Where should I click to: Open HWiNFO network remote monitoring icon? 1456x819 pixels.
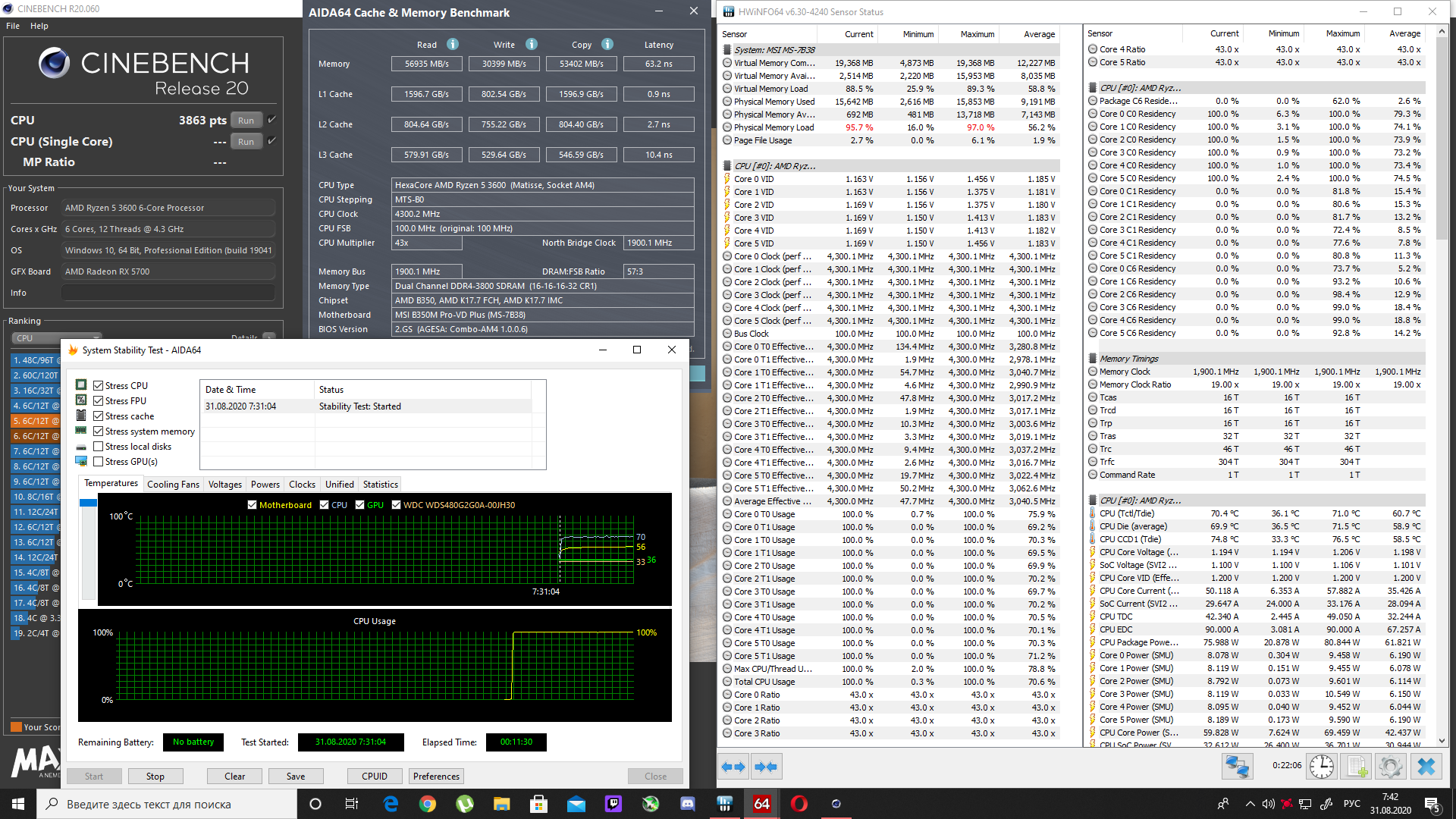coord(1237,767)
